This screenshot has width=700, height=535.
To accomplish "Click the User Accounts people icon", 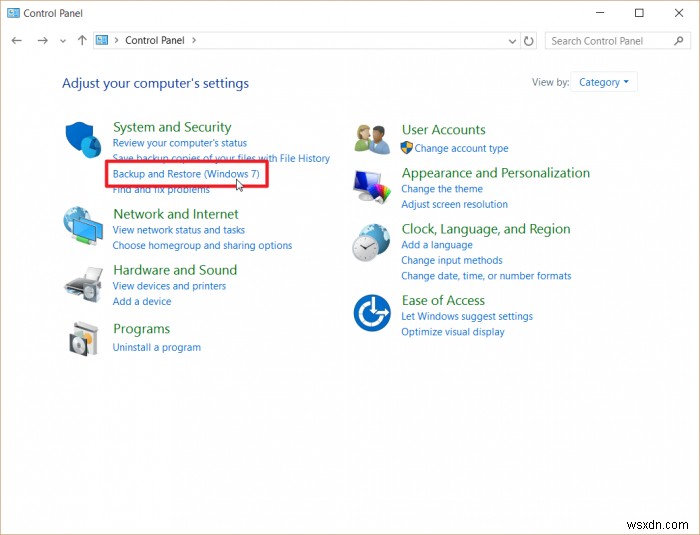I will [x=372, y=139].
